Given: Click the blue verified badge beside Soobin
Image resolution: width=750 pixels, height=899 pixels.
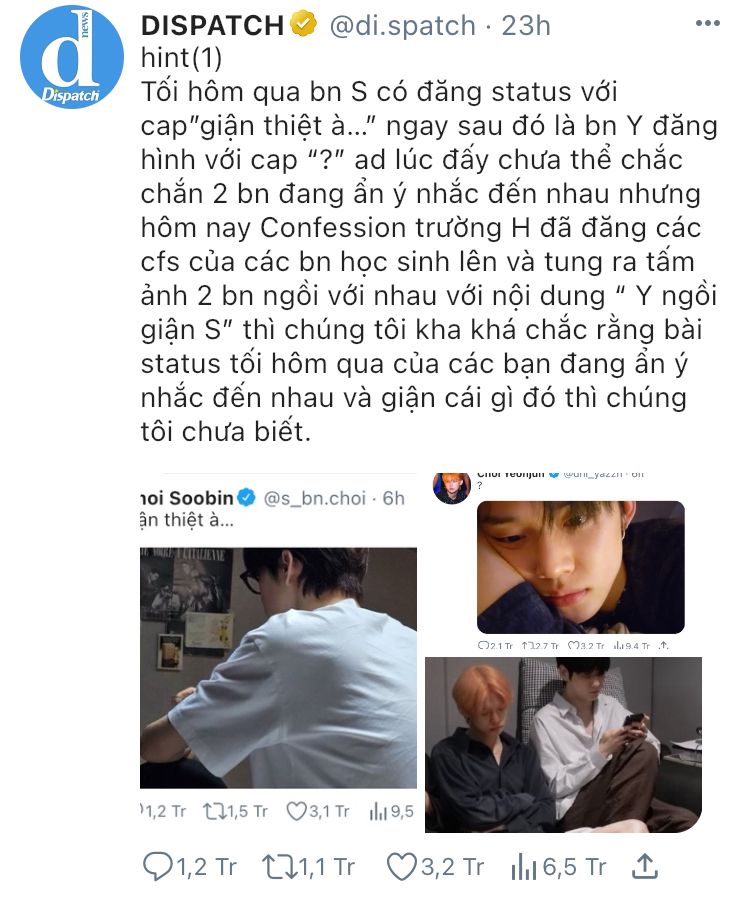Looking at the screenshot, I should tap(247, 498).
